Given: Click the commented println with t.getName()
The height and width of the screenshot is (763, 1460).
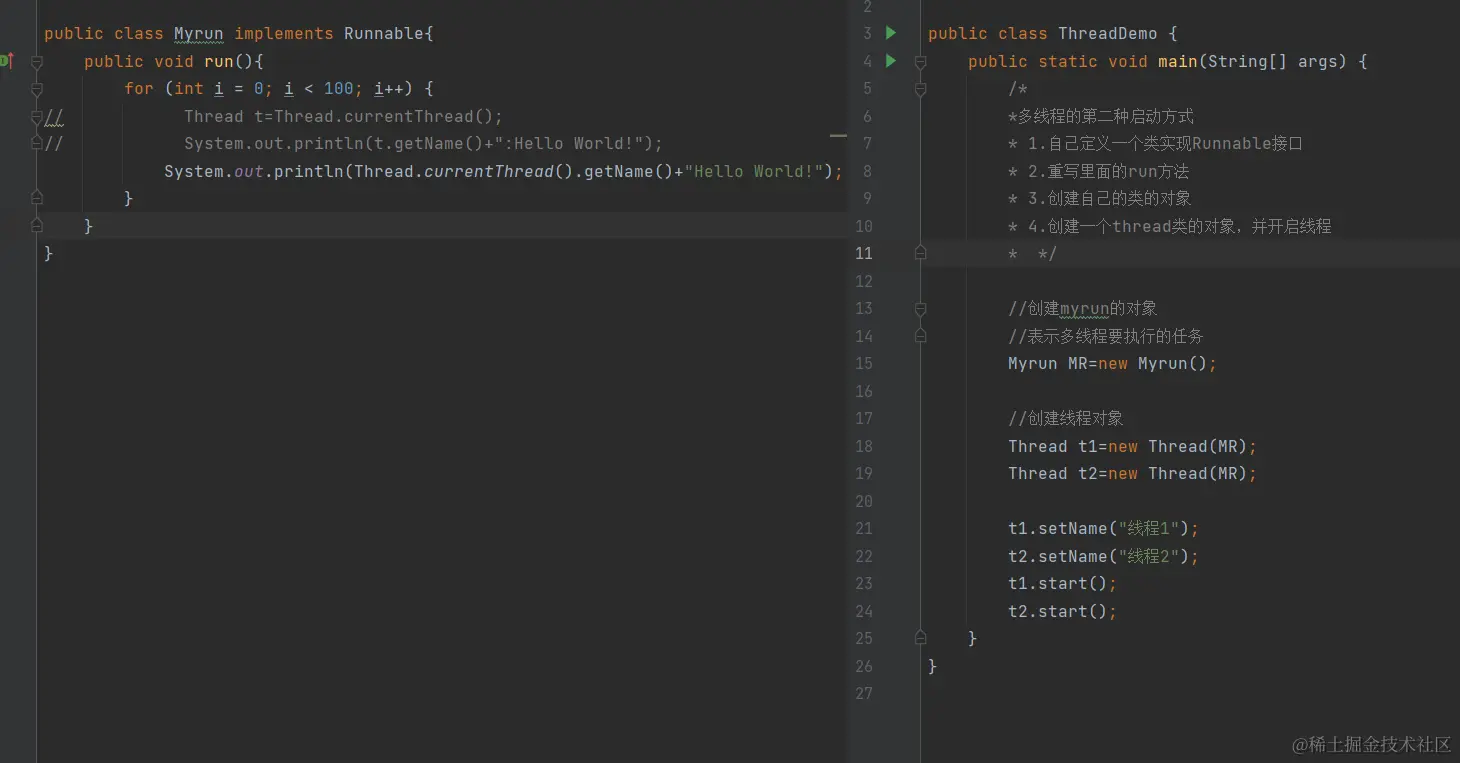Looking at the screenshot, I should [x=424, y=144].
